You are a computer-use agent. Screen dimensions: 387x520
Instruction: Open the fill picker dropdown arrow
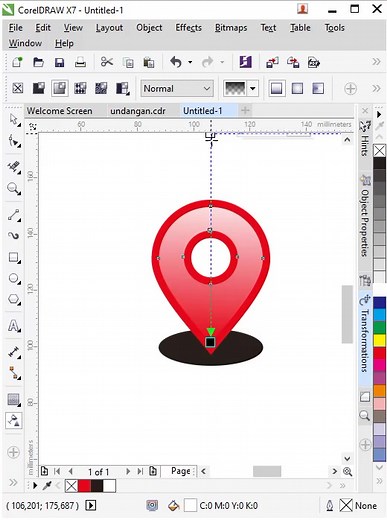click(253, 88)
